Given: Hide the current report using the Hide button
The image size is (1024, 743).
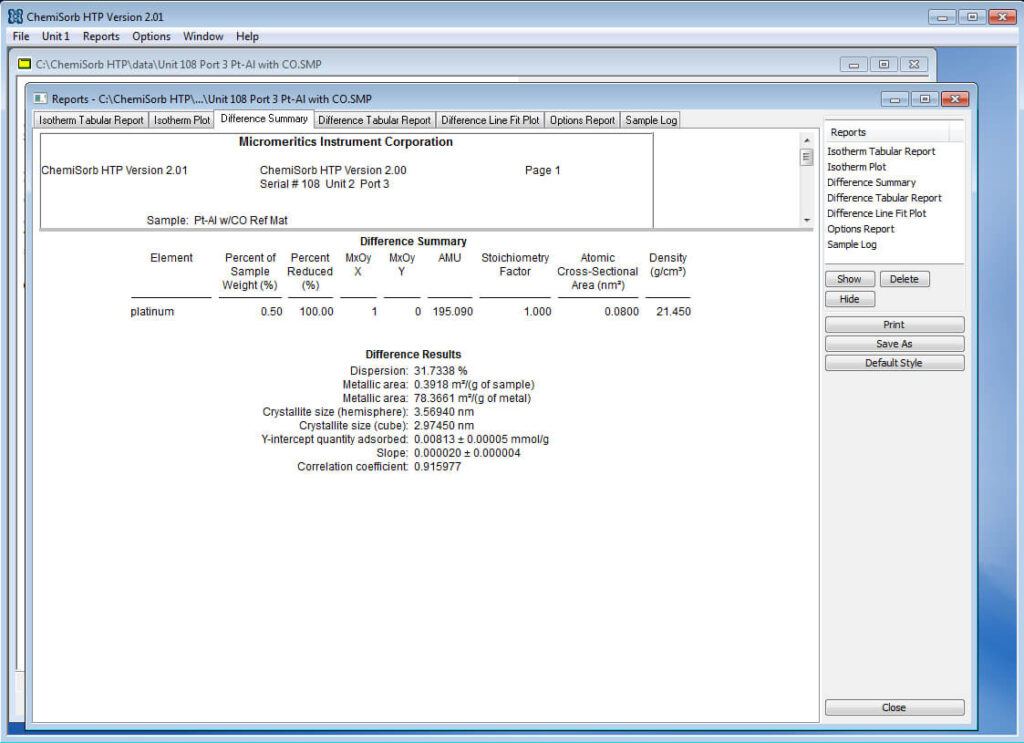Looking at the screenshot, I should 849,298.
